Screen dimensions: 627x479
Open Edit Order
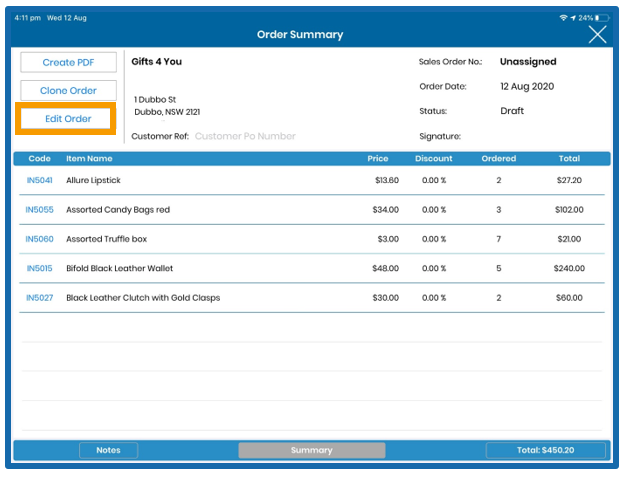(66, 118)
